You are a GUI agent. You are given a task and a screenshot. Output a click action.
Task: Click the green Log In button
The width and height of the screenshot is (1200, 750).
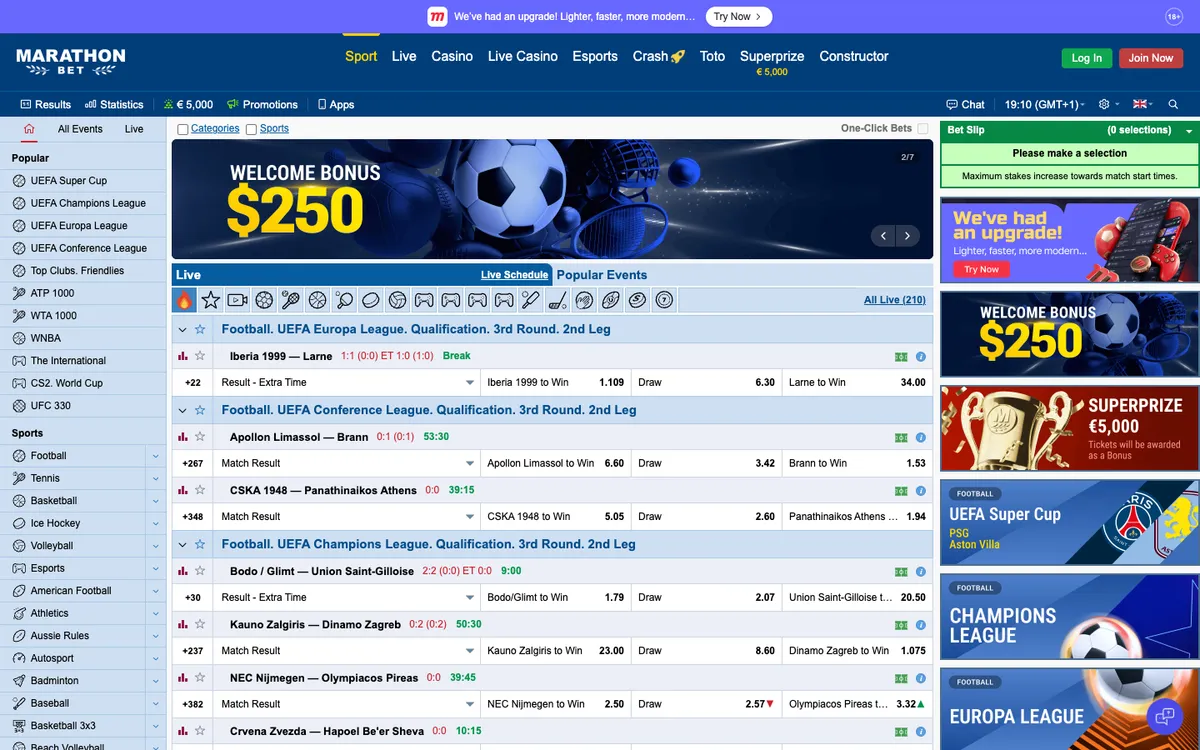[1086, 58]
